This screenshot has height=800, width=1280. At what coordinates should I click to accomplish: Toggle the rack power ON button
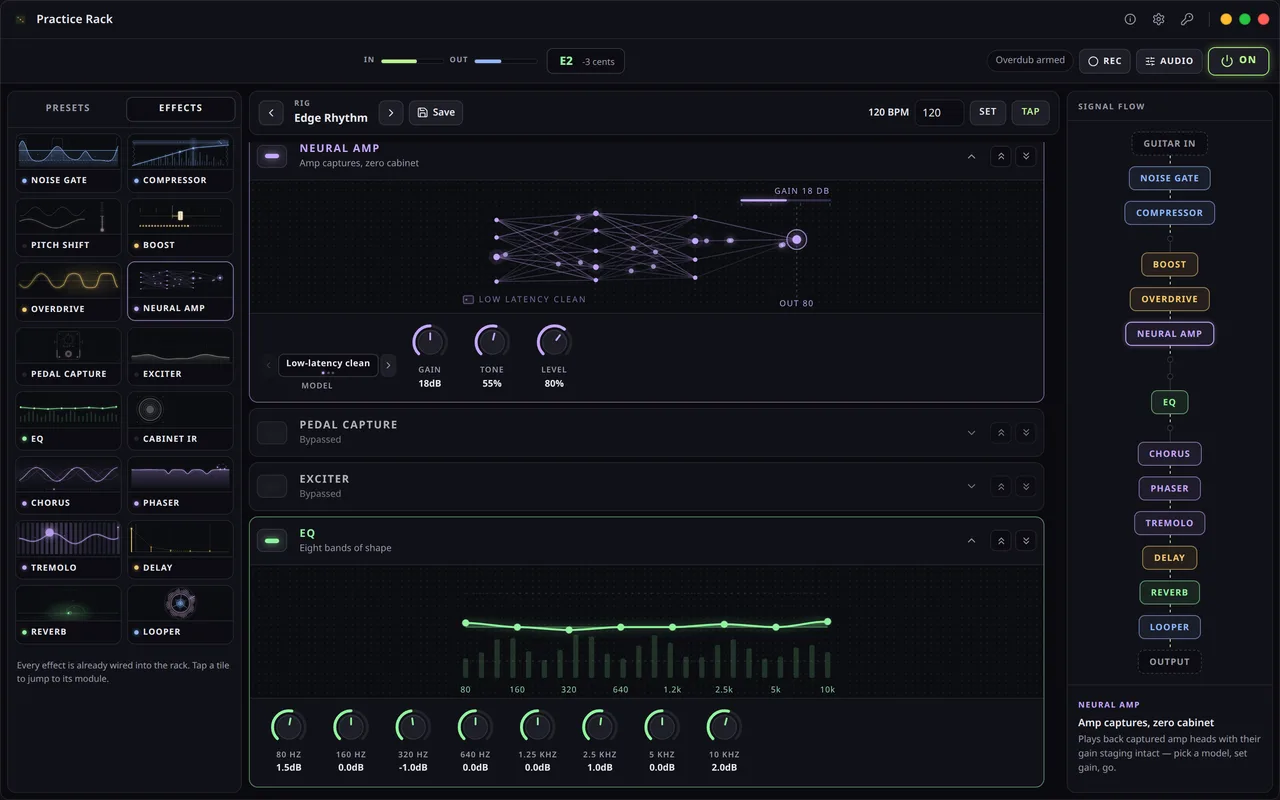(1238, 61)
